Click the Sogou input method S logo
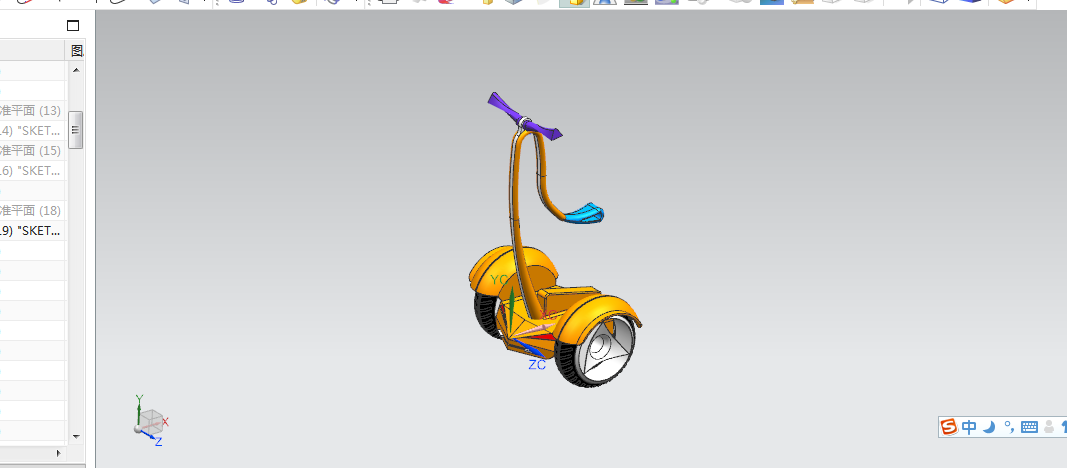The height and width of the screenshot is (468, 1067). [949, 427]
